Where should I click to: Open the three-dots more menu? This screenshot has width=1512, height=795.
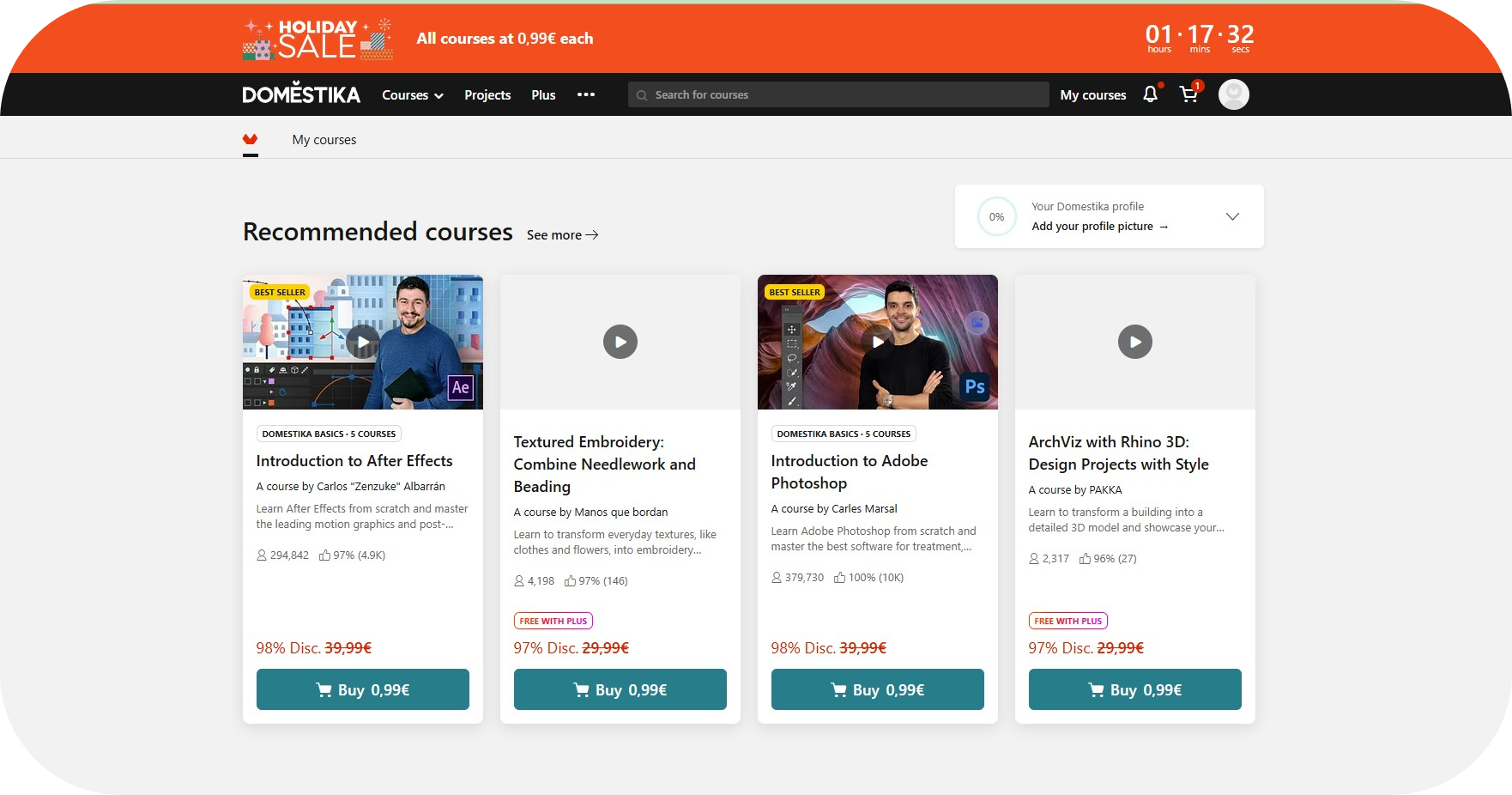click(586, 94)
